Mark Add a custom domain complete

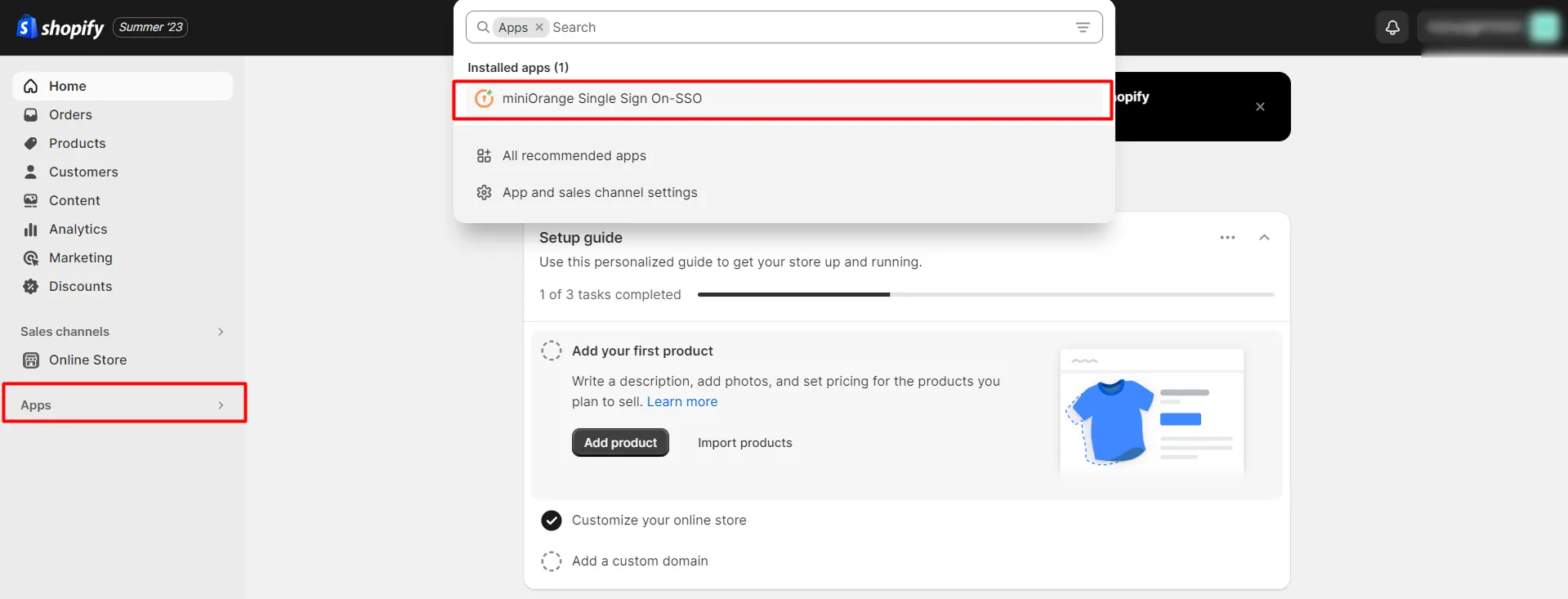552,561
